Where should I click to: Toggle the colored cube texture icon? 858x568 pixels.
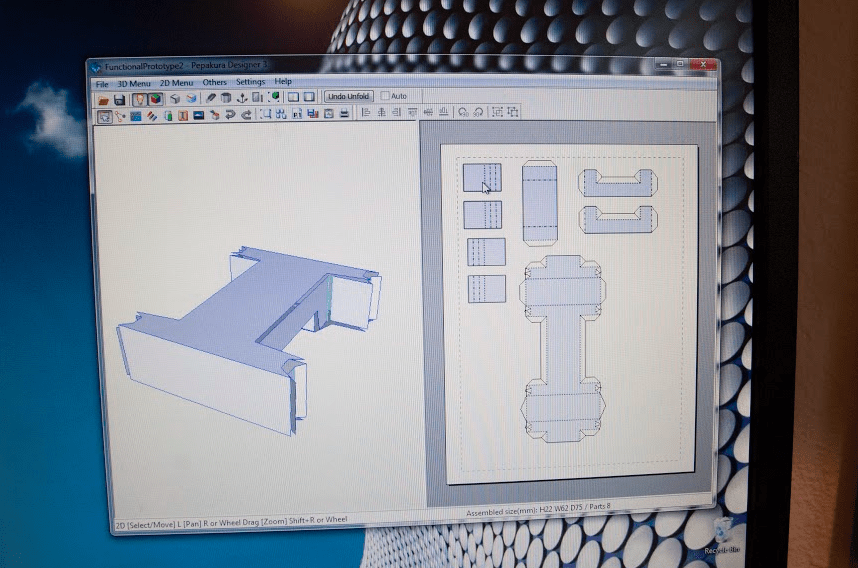[x=156, y=99]
